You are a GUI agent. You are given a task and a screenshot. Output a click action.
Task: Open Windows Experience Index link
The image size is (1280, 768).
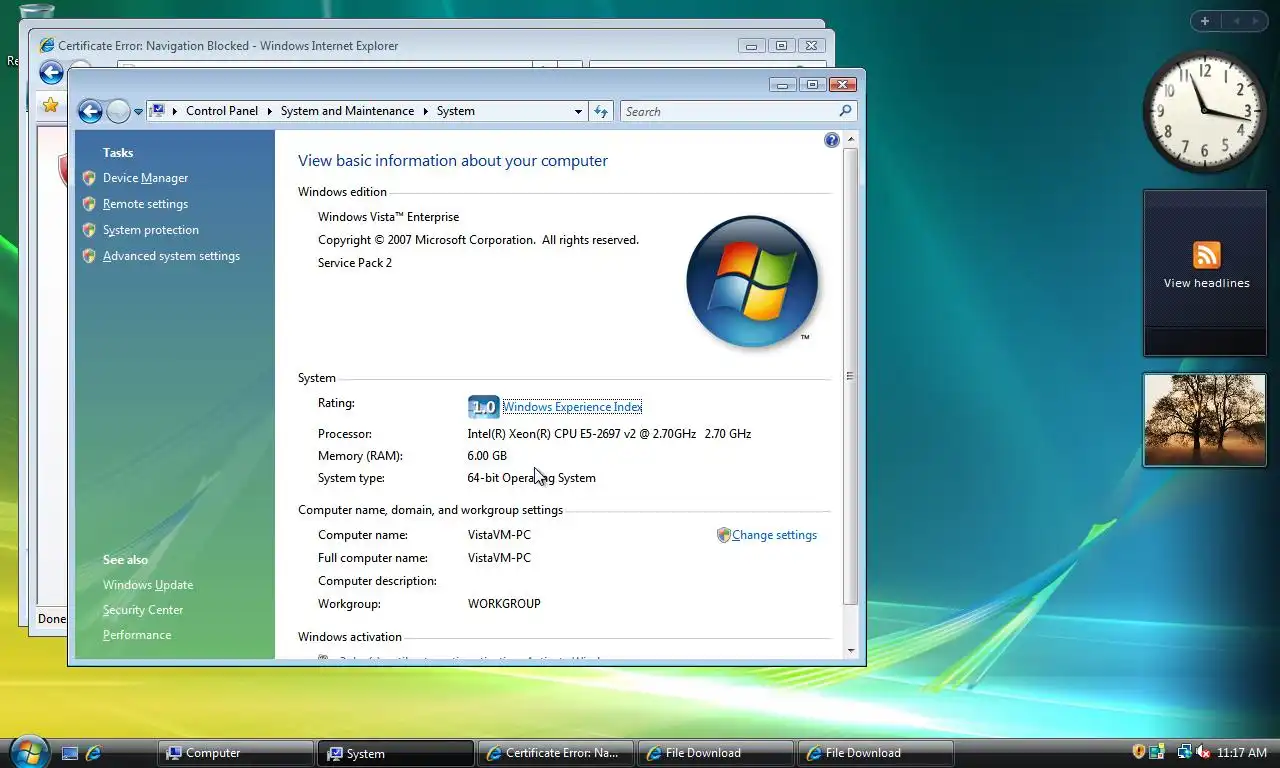click(572, 407)
